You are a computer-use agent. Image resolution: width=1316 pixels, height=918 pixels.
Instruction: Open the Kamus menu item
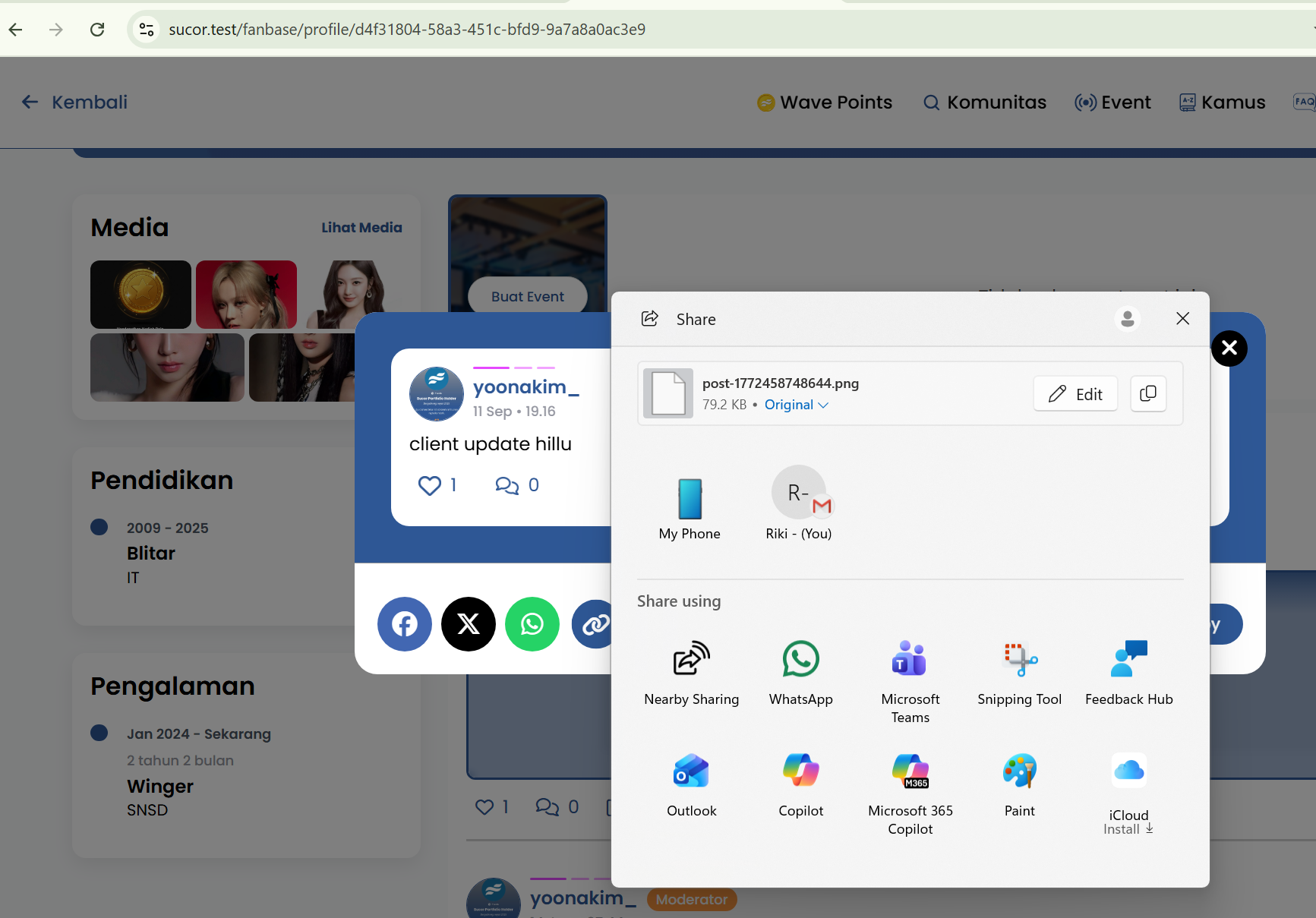pyautogui.click(x=1222, y=102)
